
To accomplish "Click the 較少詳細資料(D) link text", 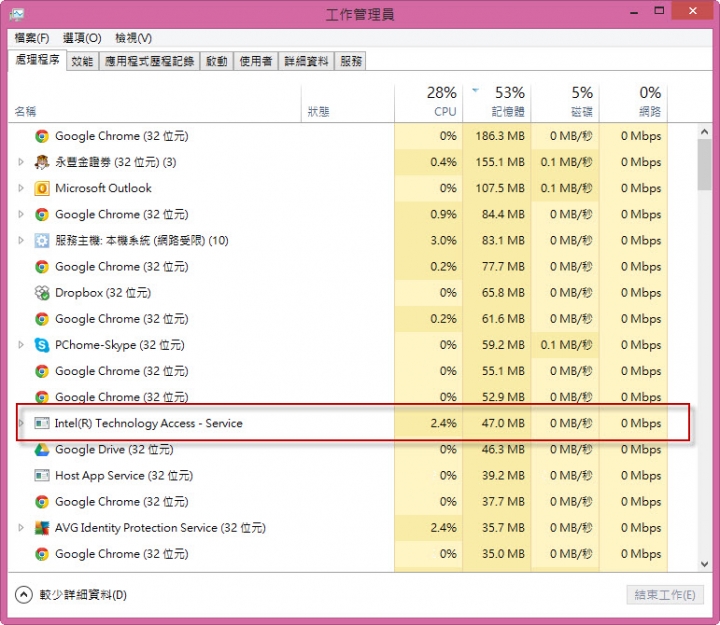I will click(x=83, y=595).
